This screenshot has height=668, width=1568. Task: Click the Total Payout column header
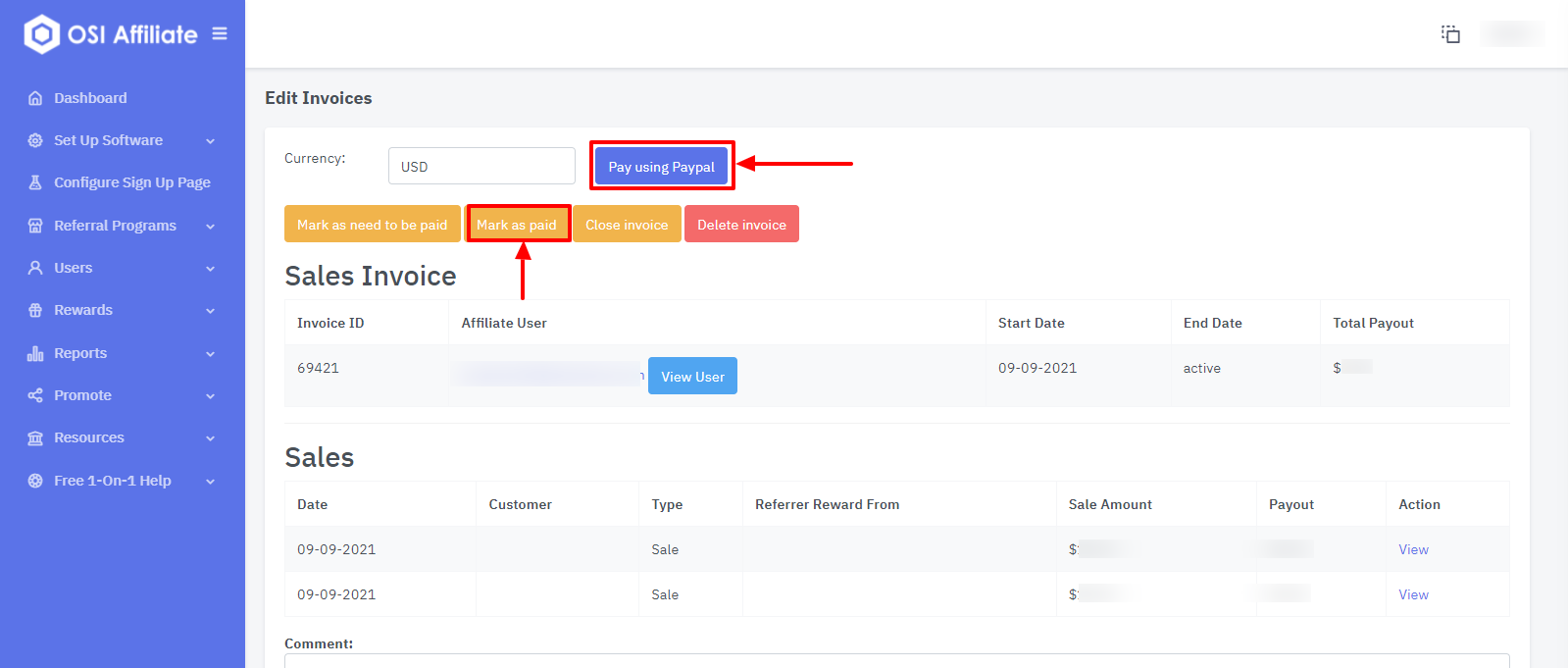coord(1373,323)
